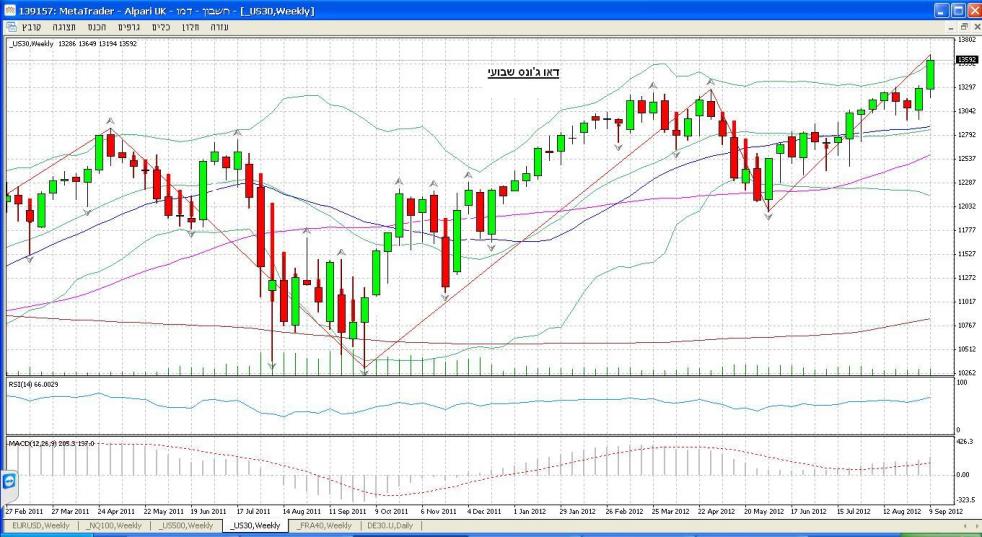Open the עזרה (Help) menu
The height and width of the screenshot is (537, 982).
[218, 27]
